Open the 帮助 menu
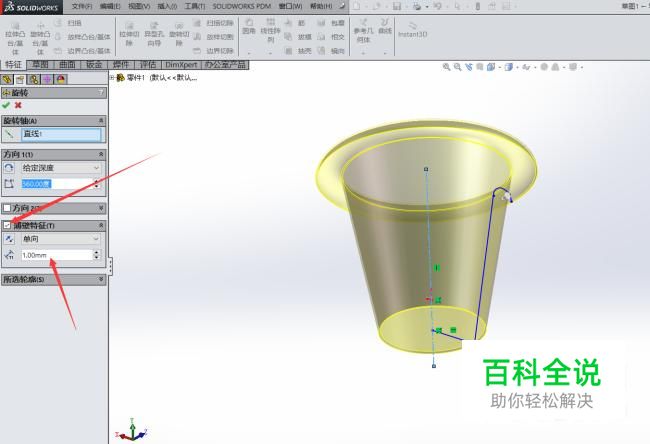650x444 pixels. point(321,6)
